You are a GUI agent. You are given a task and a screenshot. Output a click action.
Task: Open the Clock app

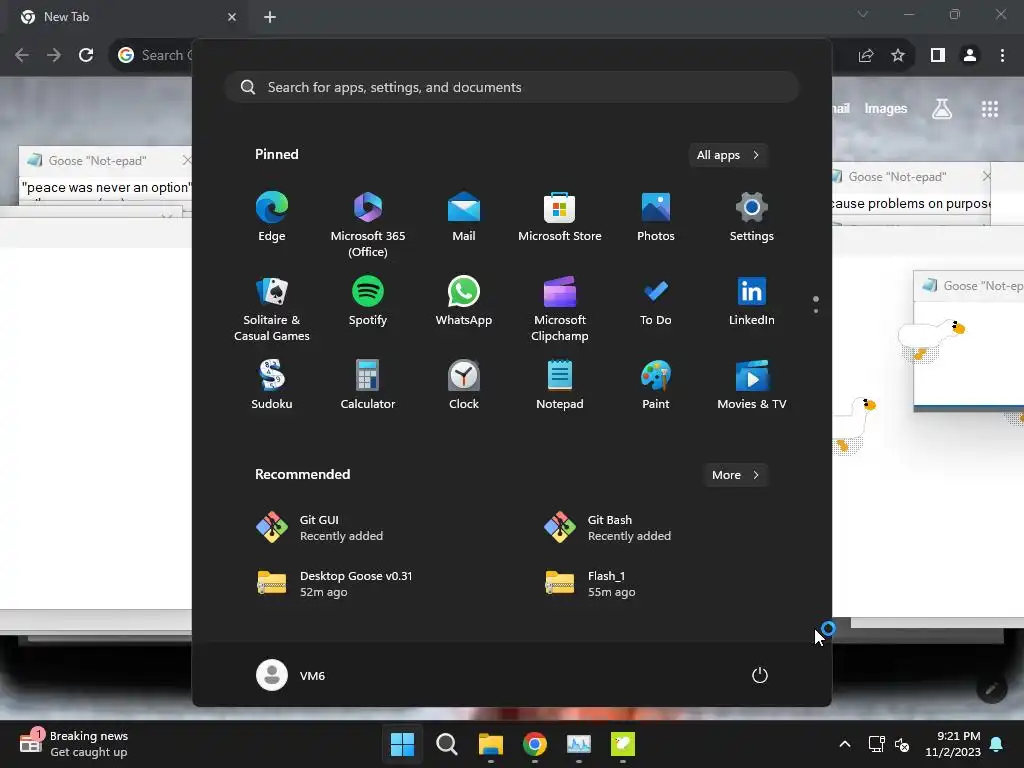point(464,385)
